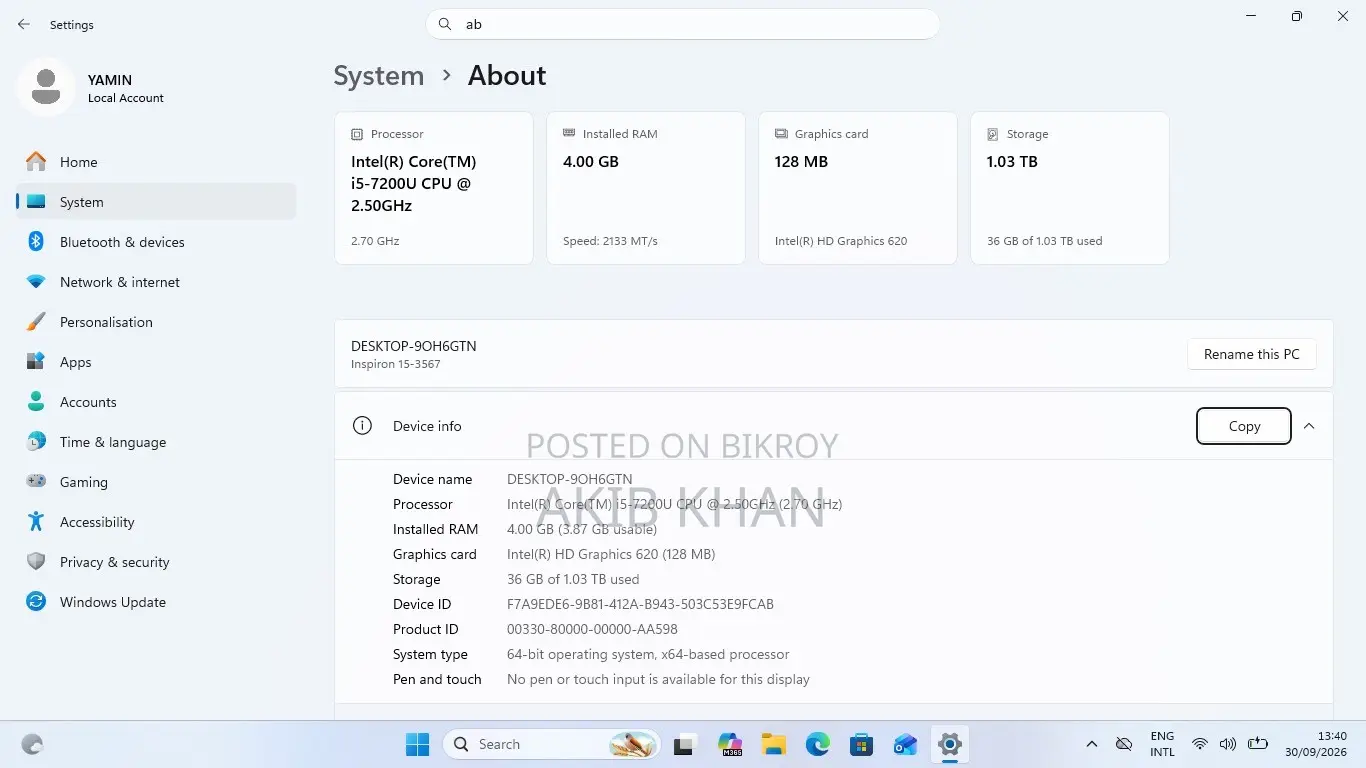The height and width of the screenshot is (768, 1366).
Task: Go to Network & internet settings
Action: coord(156,282)
